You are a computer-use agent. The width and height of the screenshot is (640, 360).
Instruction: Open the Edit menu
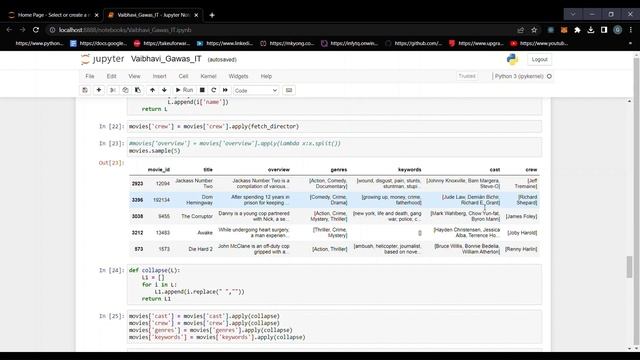coord(111,76)
